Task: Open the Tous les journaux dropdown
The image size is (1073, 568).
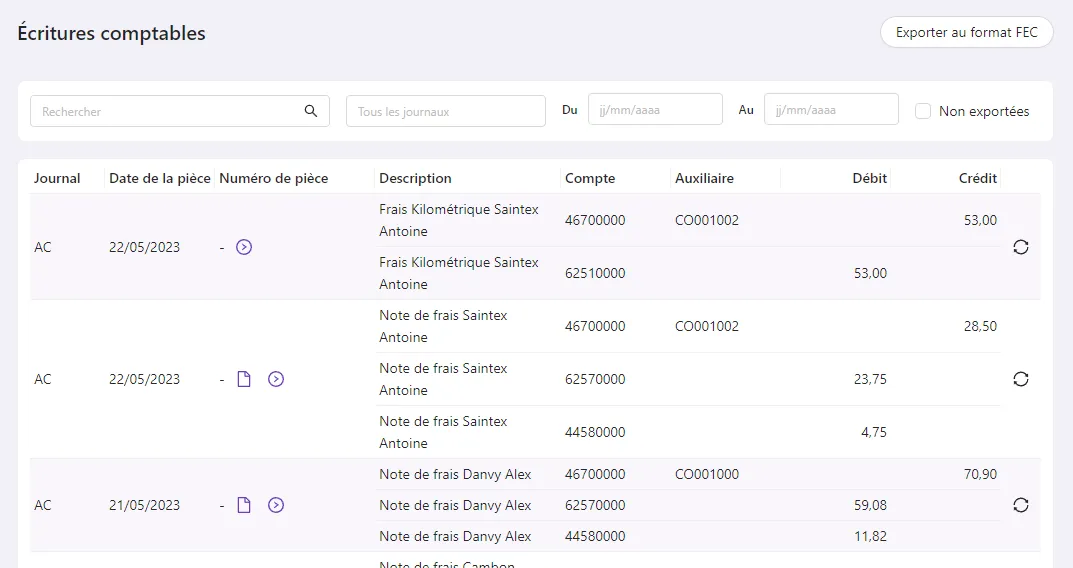Action: pos(445,111)
